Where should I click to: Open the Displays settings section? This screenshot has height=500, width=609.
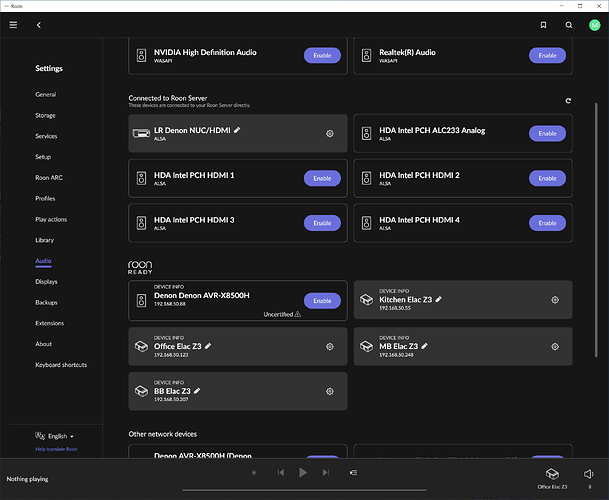pos(46,282)
